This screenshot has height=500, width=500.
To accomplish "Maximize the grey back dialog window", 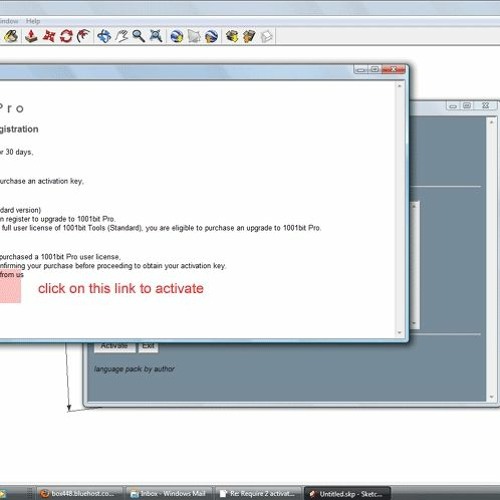I will click(x=467, y=106).
